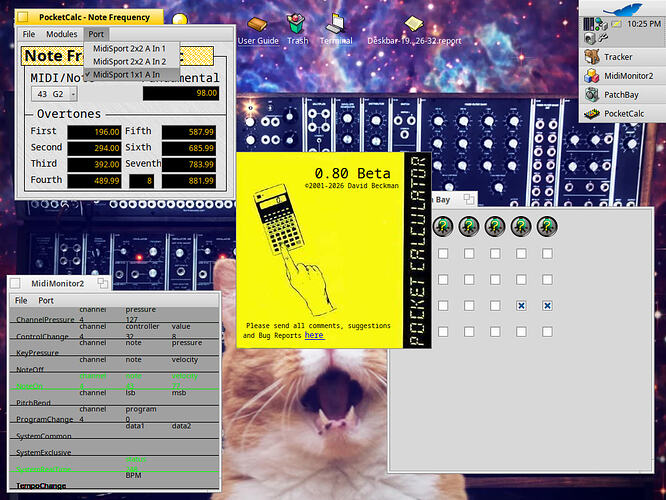Screen dimensions: 666x500
Task: Check the first-row box under the fifth PatchBay endpoint
Action: click(x=547, y=254)
